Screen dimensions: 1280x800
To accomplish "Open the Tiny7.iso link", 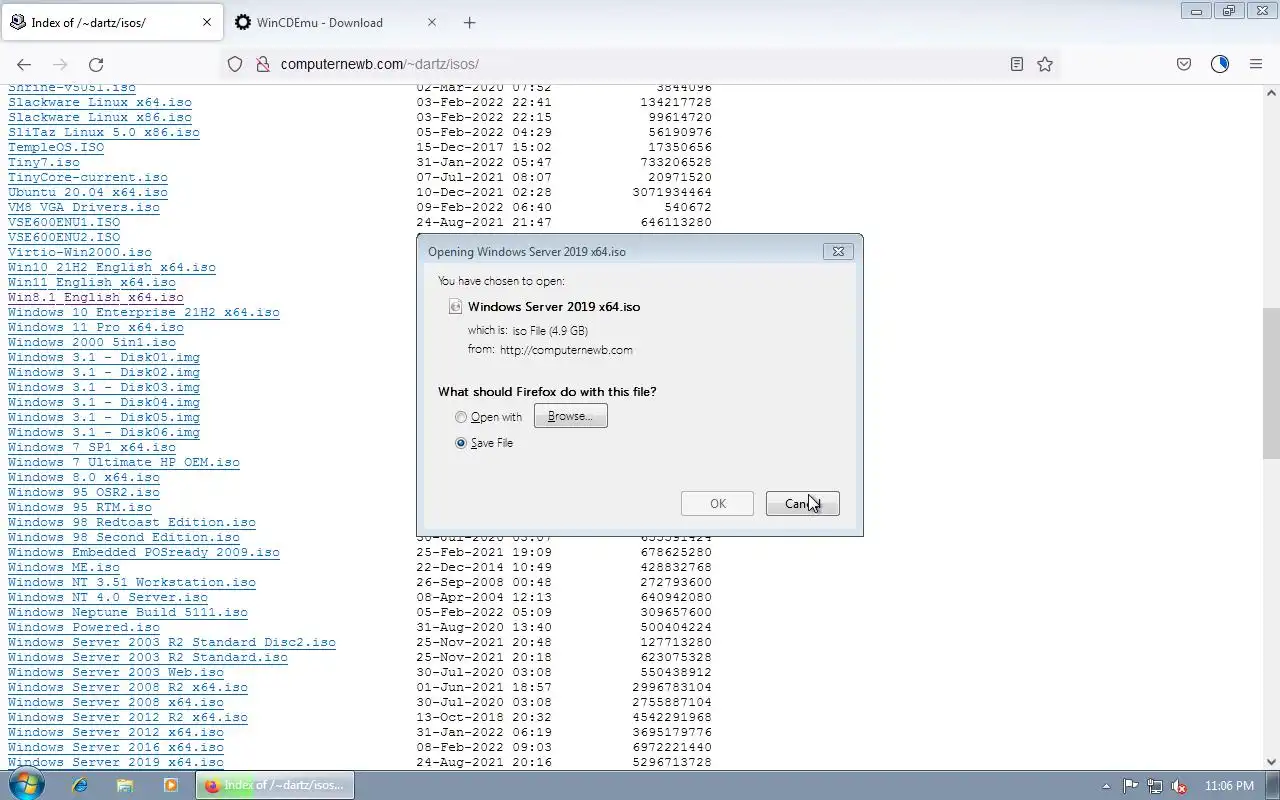I will point(44,162).
